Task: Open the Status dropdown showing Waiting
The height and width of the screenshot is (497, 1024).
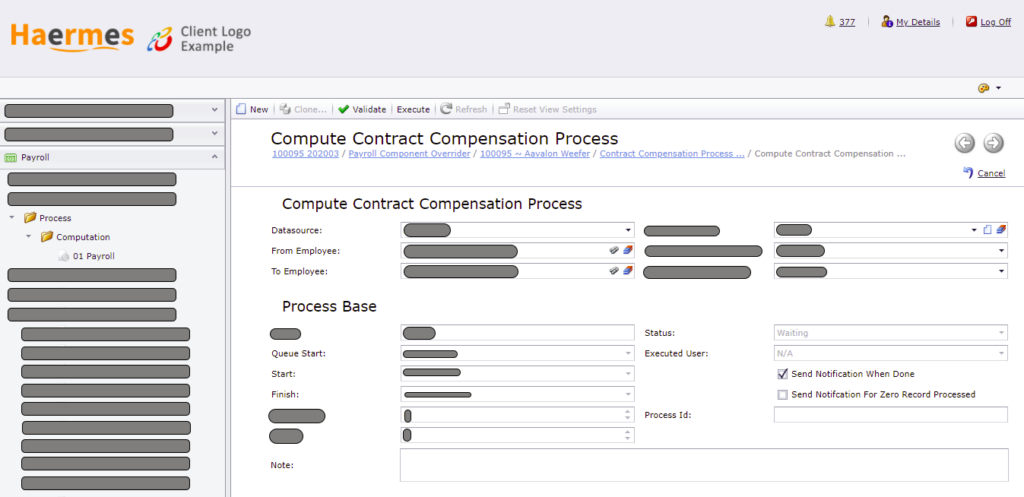Action: [1001, 333]
